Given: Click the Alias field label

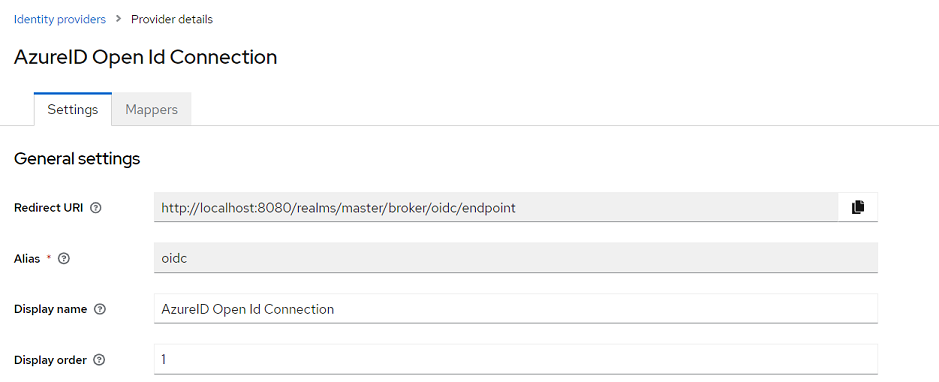Looking at the screenshot, I should (x=27, y=259).
